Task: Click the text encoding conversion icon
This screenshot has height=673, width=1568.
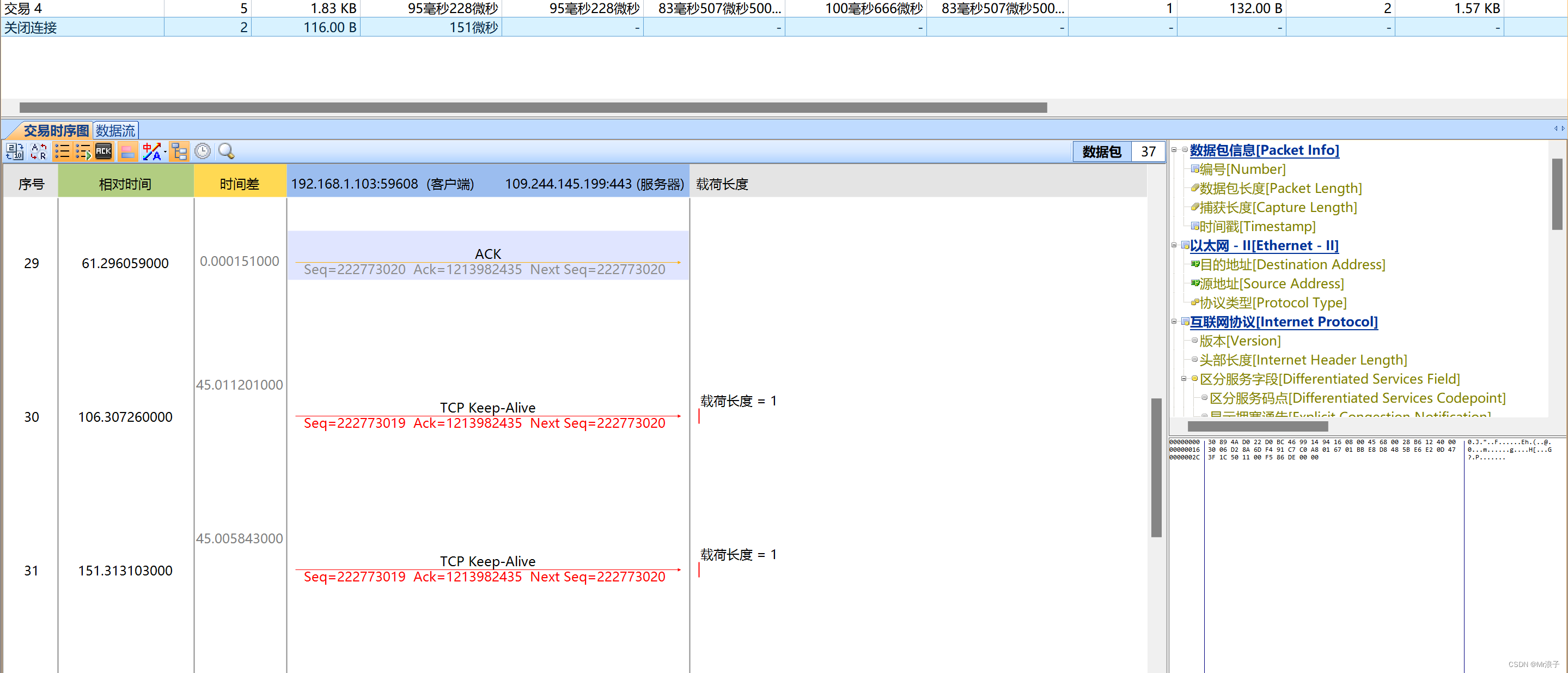Action: tap(151, 151)
